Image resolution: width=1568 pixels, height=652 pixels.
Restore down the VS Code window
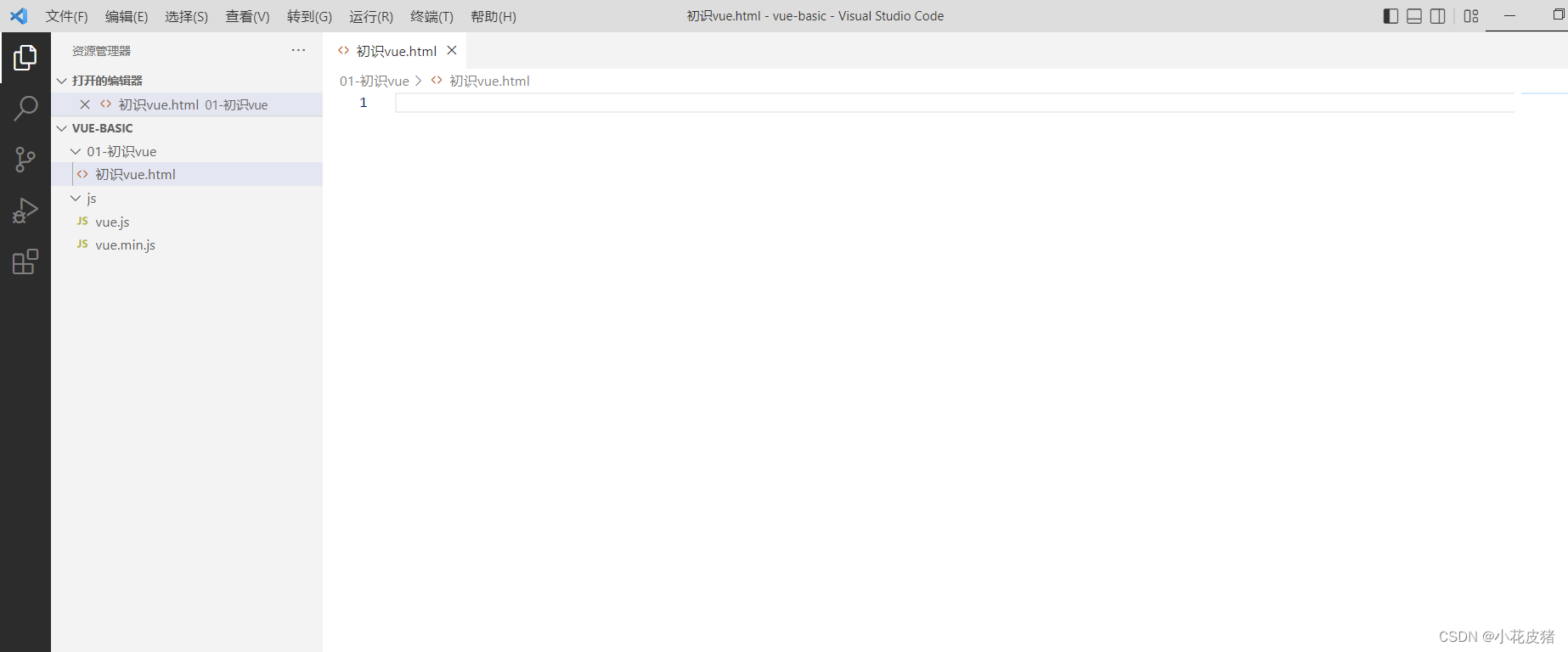[1559, 15]
